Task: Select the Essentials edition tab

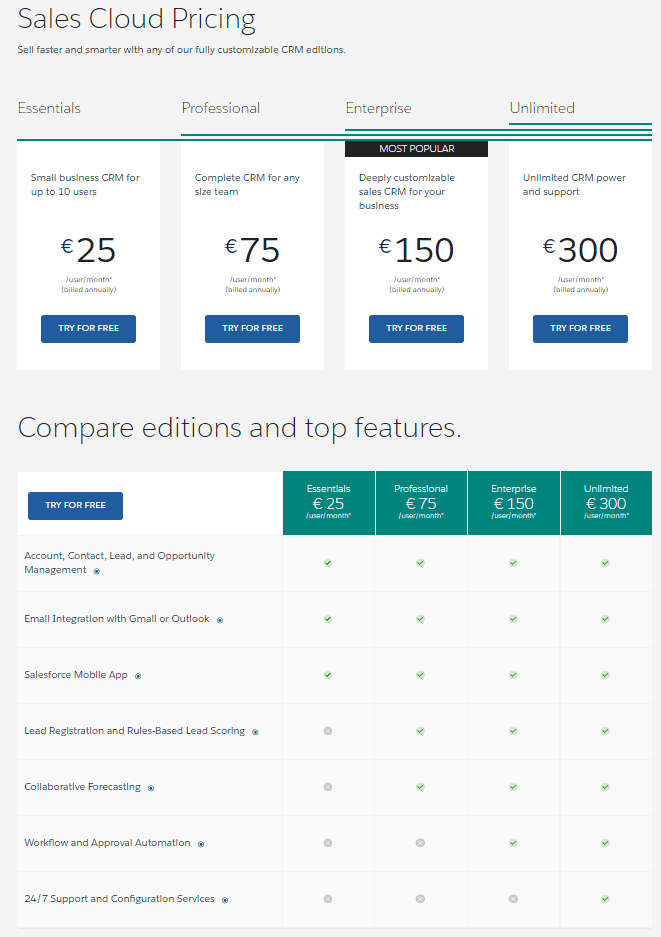Action: click(x=49, y=108)
